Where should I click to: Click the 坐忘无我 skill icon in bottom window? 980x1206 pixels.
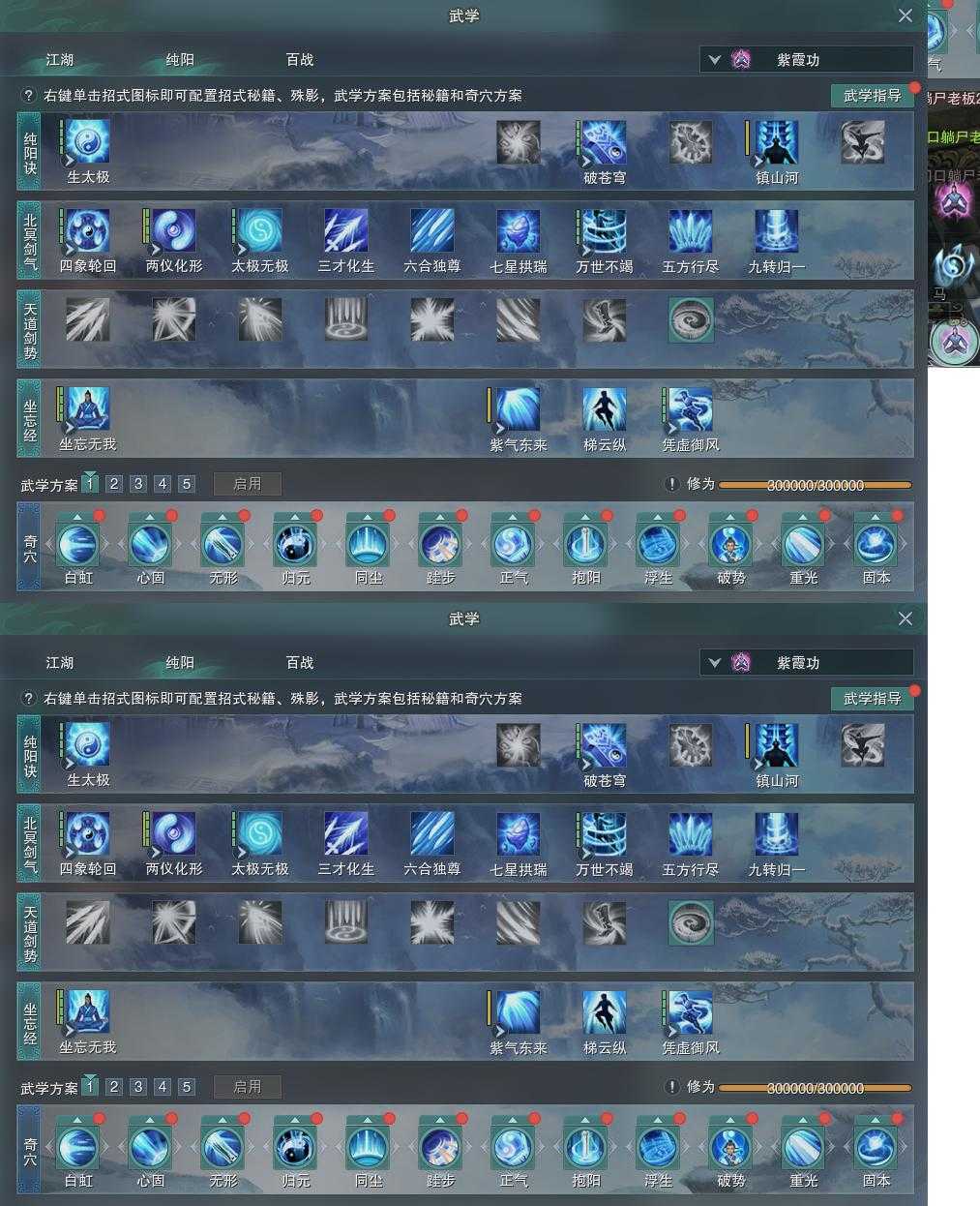(x=88, y=1012)
